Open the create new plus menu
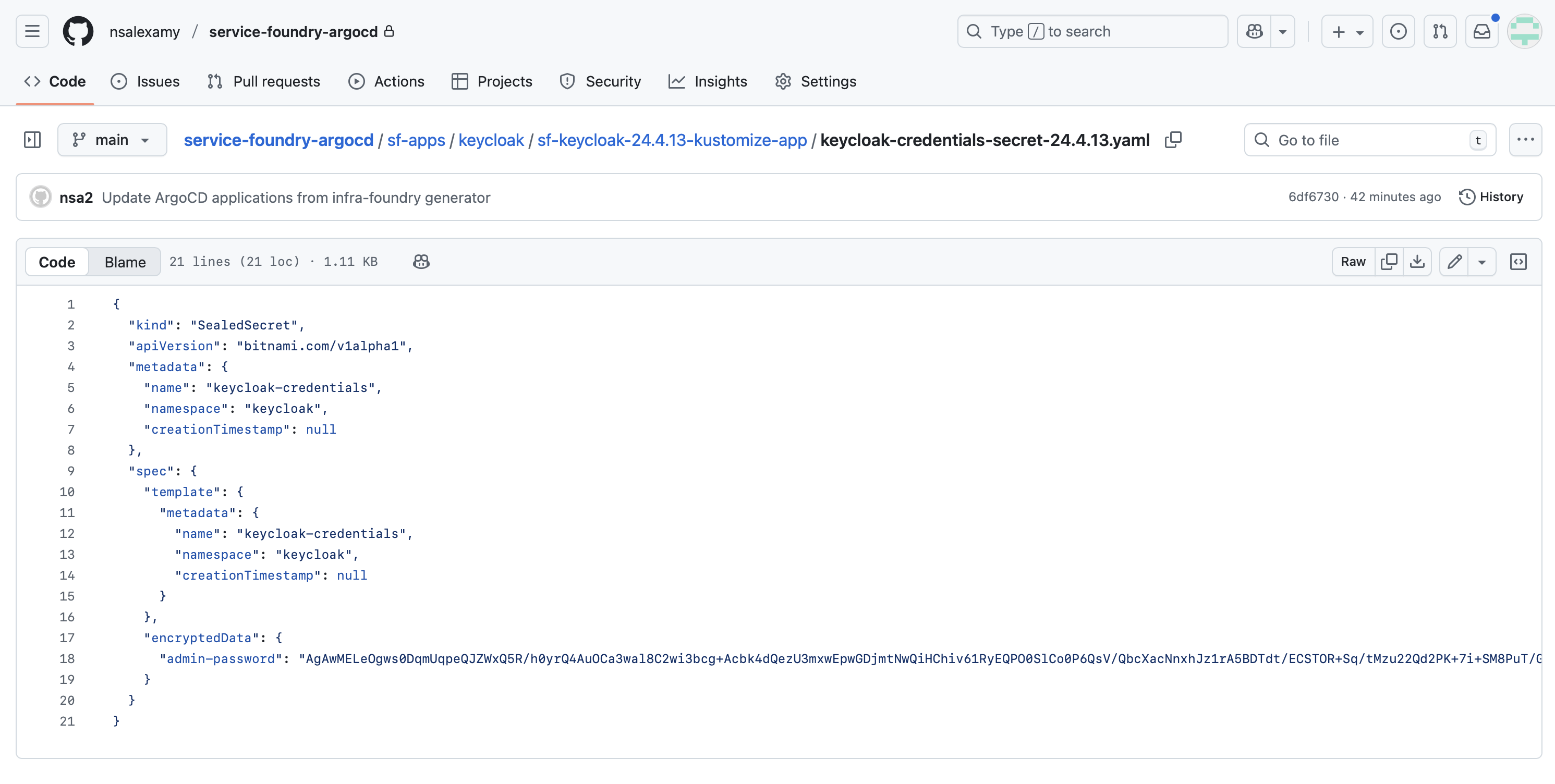The width and height of the screenshot is (1555, 784). [1347, 31]
